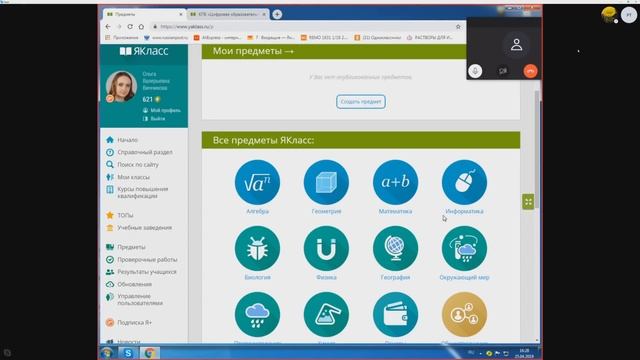Open the География globe icon
The width and height of the screenshot is (640, 360).
pyautogui.click(x=395, y=248)
